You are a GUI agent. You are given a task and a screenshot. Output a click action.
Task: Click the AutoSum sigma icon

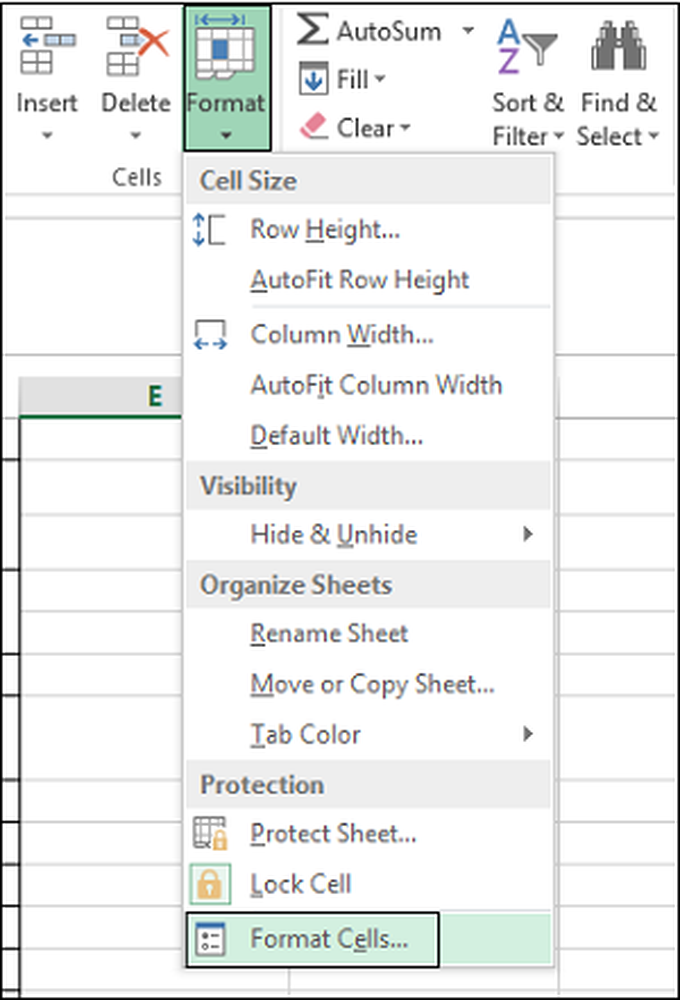(313, 30)
